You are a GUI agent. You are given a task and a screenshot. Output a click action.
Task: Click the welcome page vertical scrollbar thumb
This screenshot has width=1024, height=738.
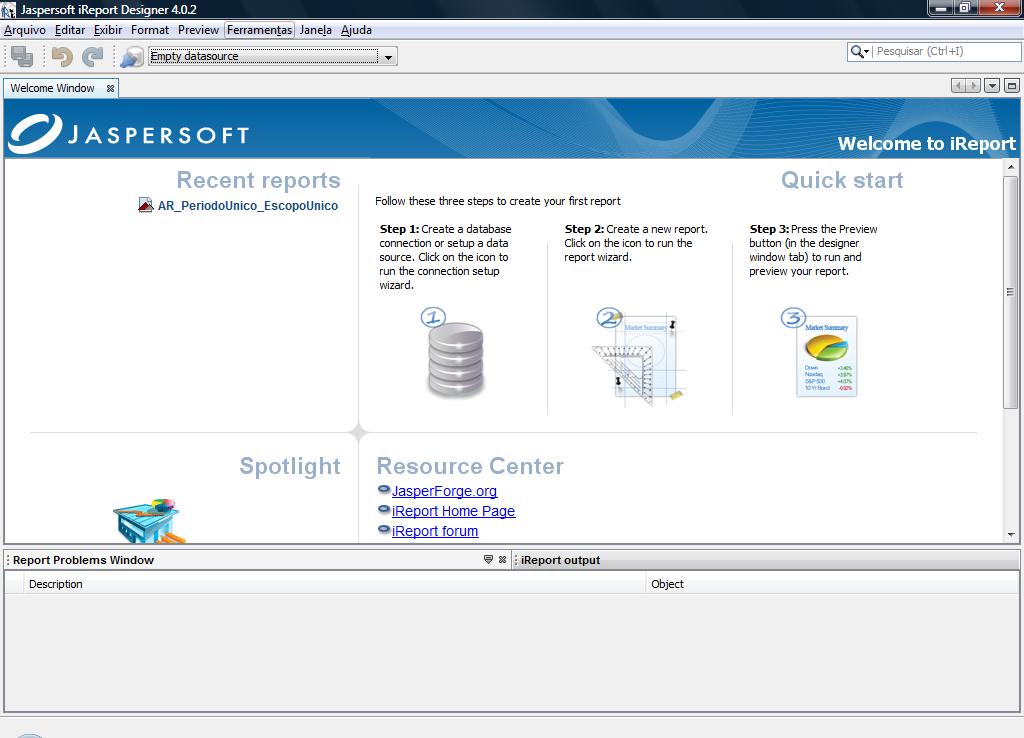pos(1011,292)
